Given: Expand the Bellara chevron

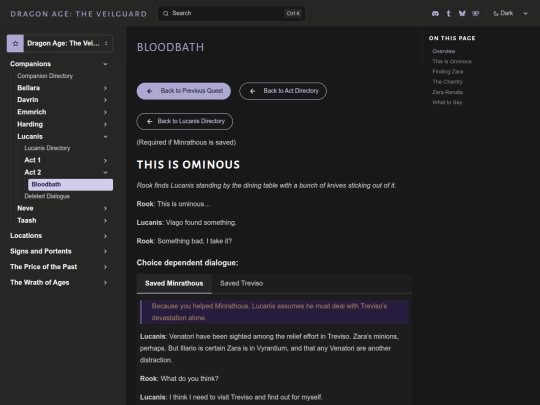Looking at the screenshot, I should [105, 88].
